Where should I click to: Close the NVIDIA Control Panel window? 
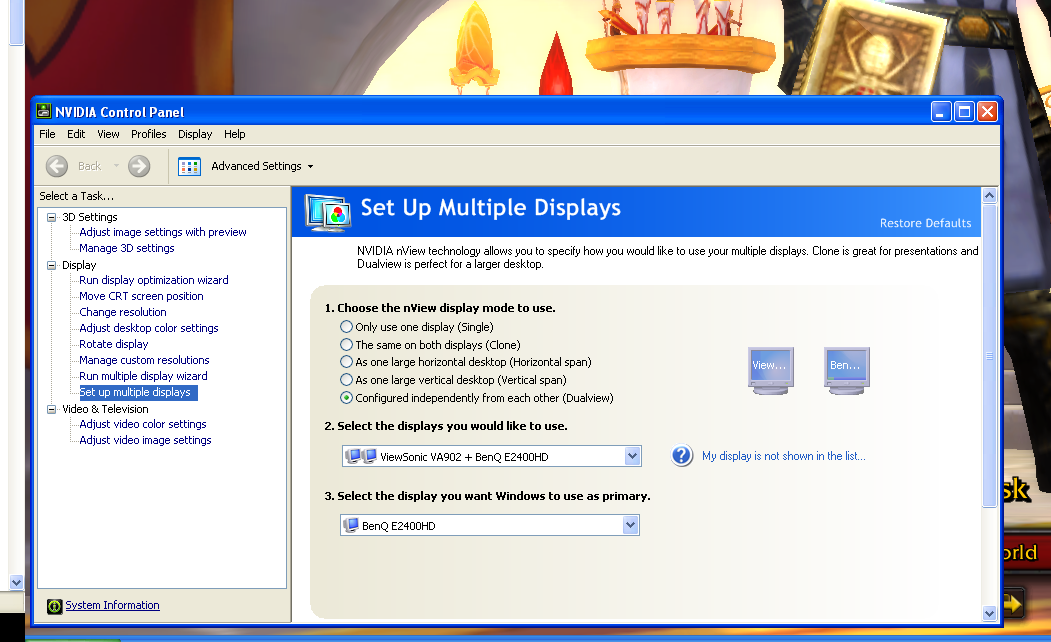(987, 112)
